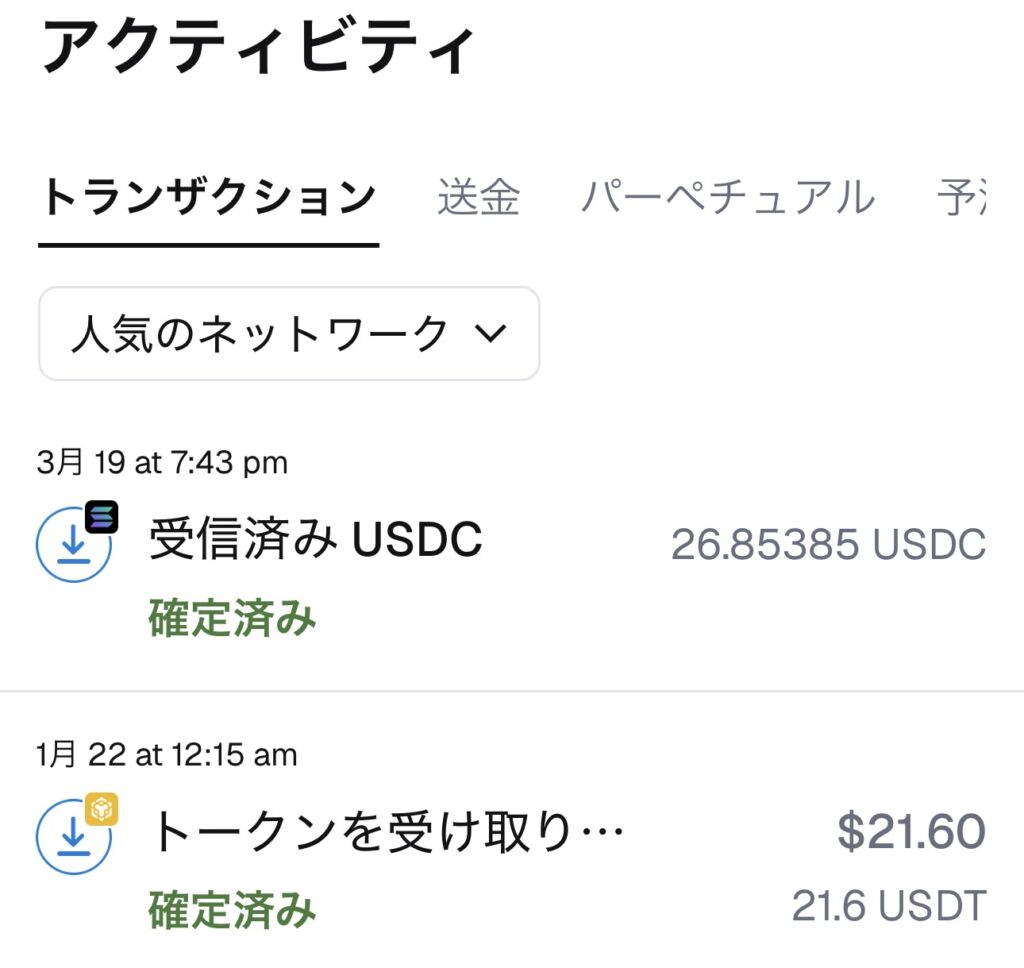1024x968 pixels.
Task: Click the 1月 22 at 12:15 am timestamp
Action: tap(167, 754)
